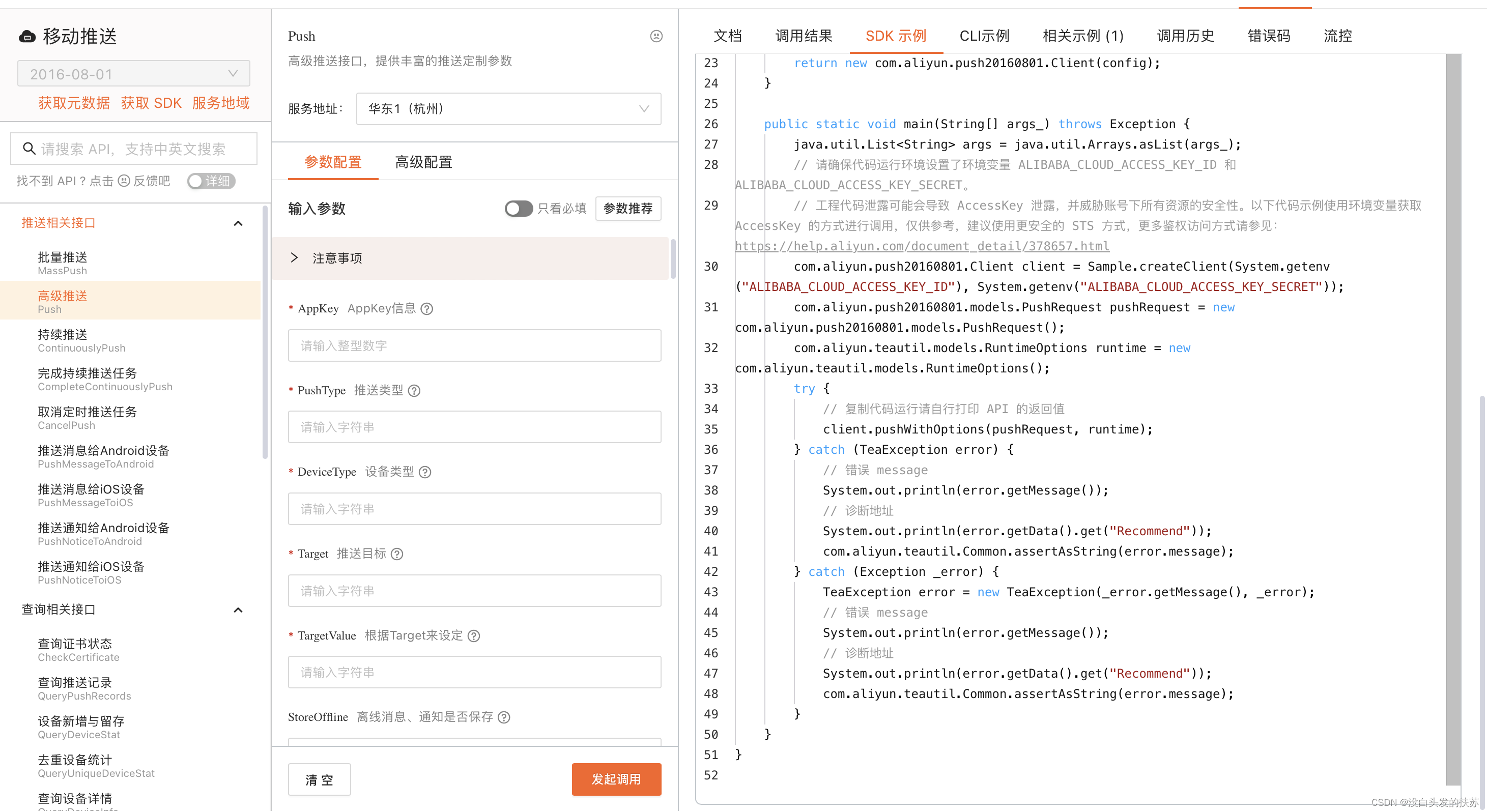This screenshot has width=1487, height=812.
Task: Click the help icon next to 推送类型
Action: tap(414, 391)
